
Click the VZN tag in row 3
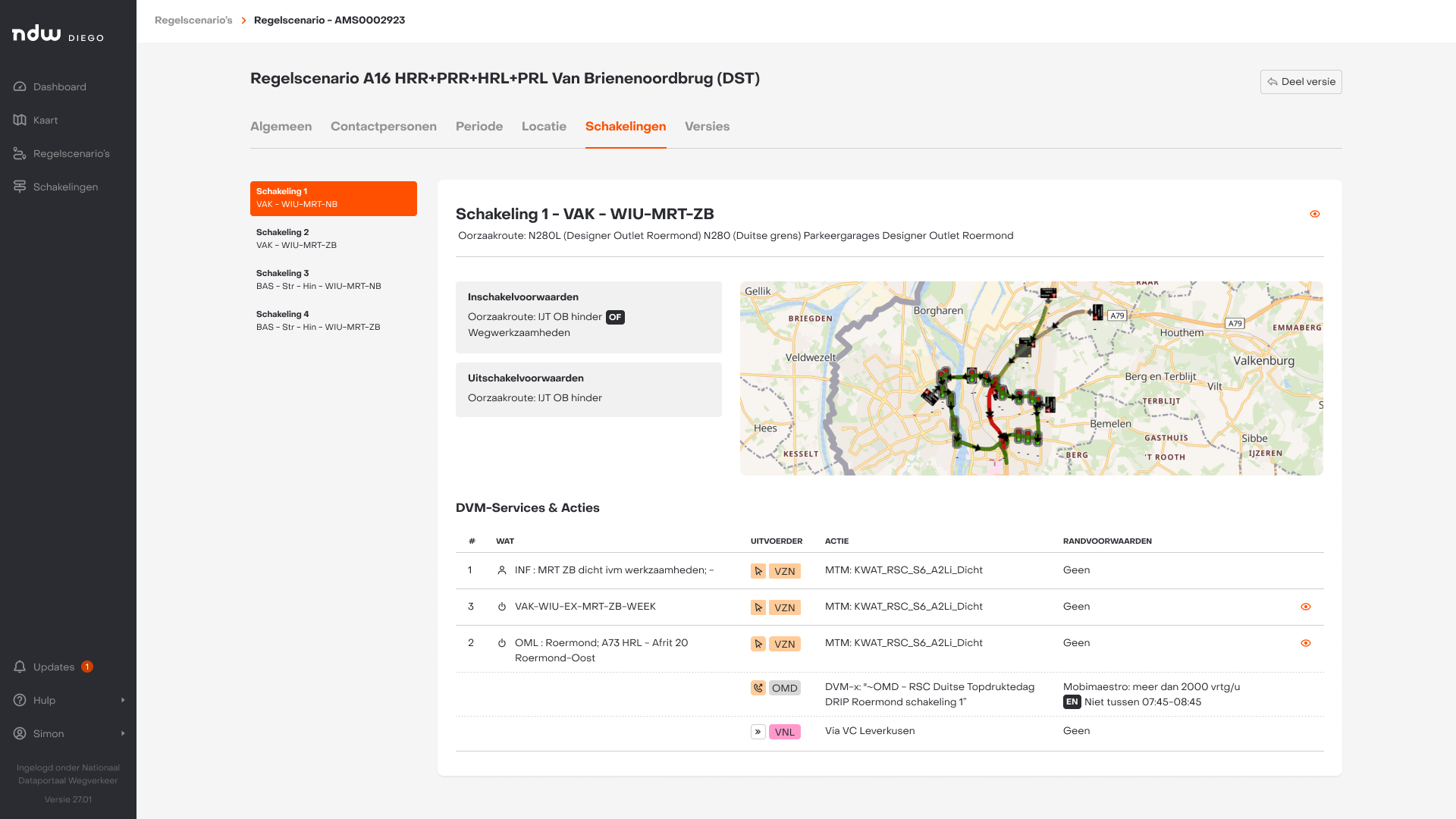(785, 607)
